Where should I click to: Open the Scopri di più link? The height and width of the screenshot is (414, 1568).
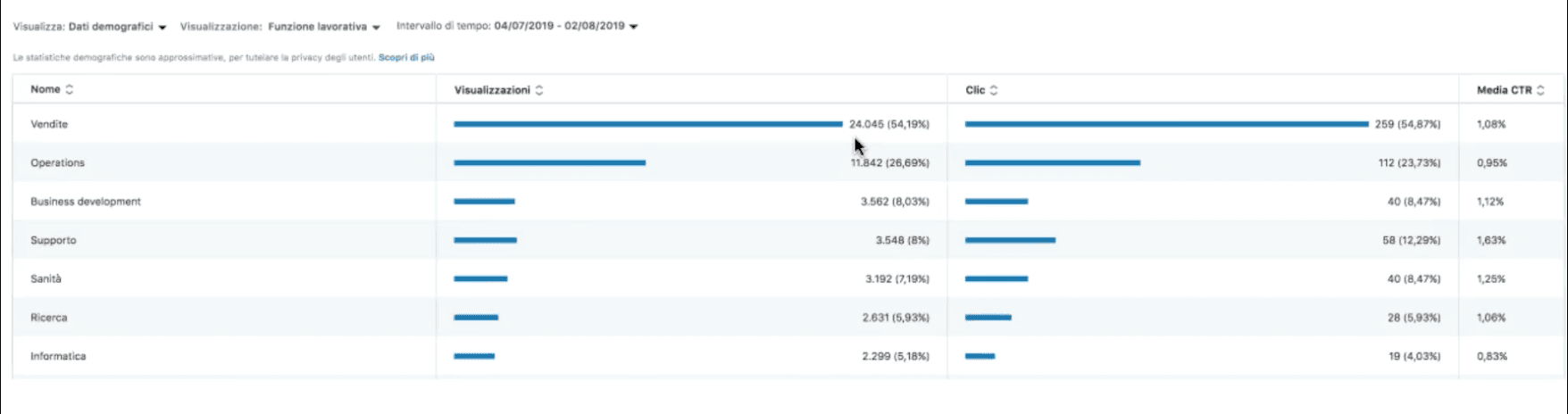(x=406, y=57)
